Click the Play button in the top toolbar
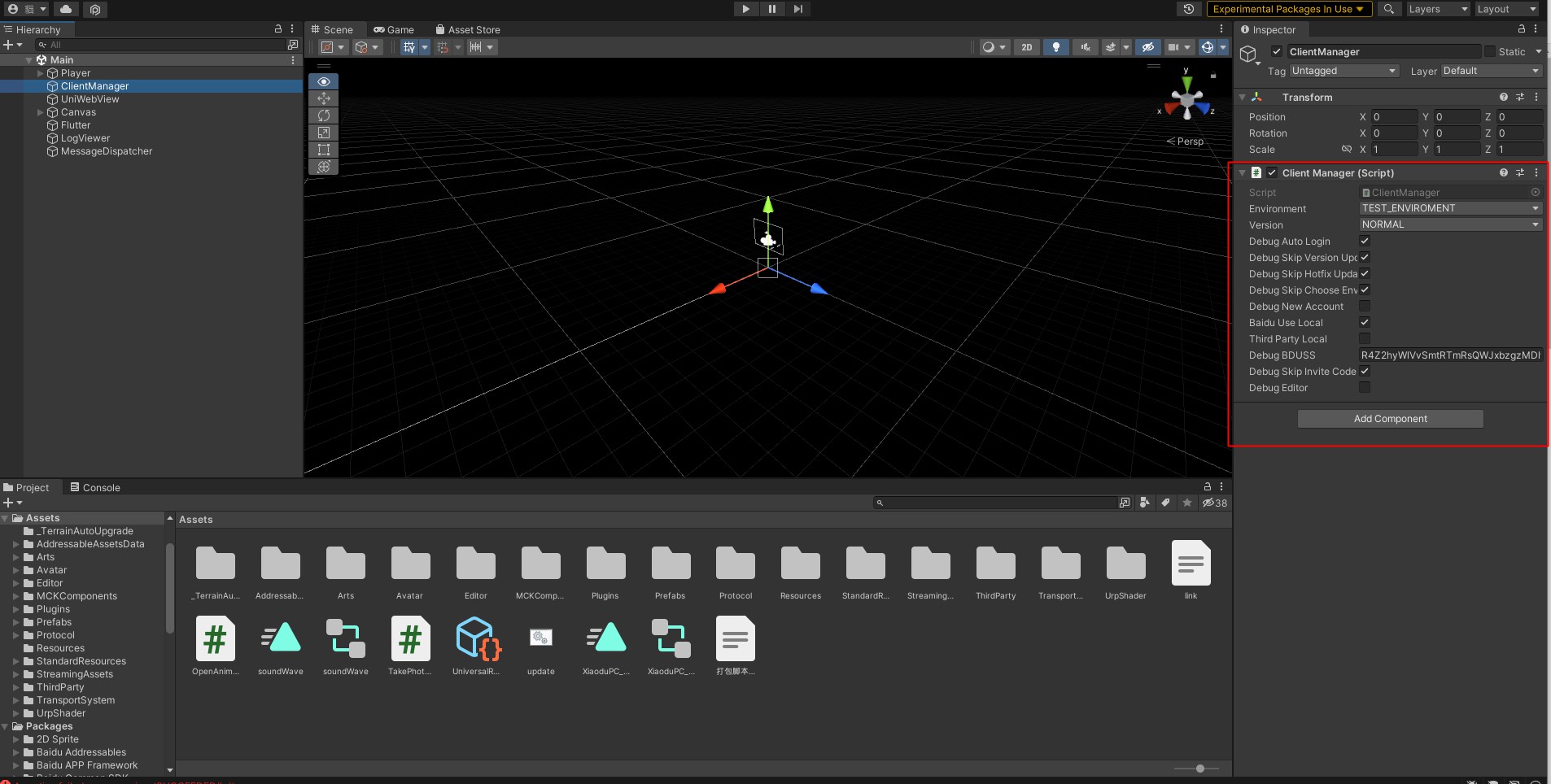The image size is (1551, 784). 745,9
